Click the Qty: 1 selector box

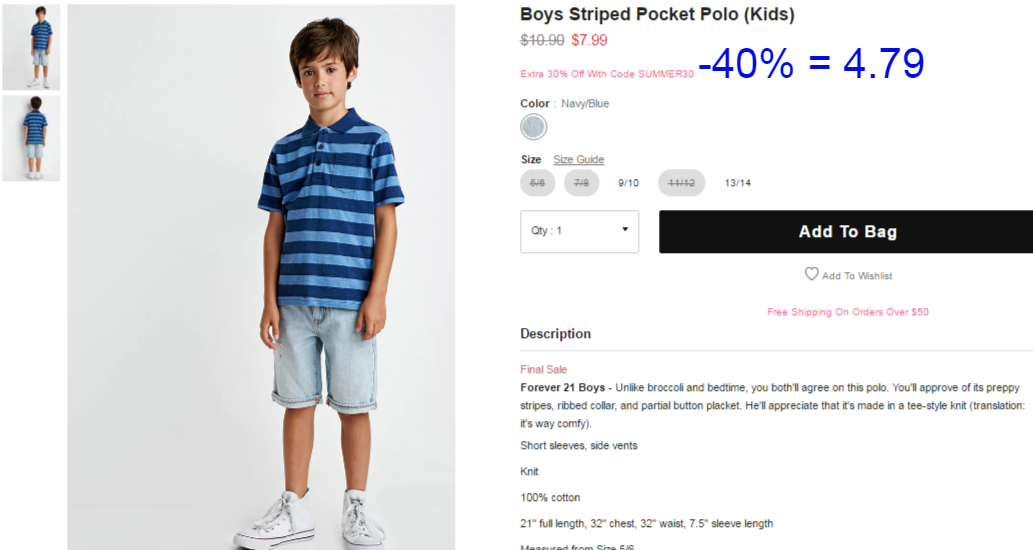tap(580, 231)
